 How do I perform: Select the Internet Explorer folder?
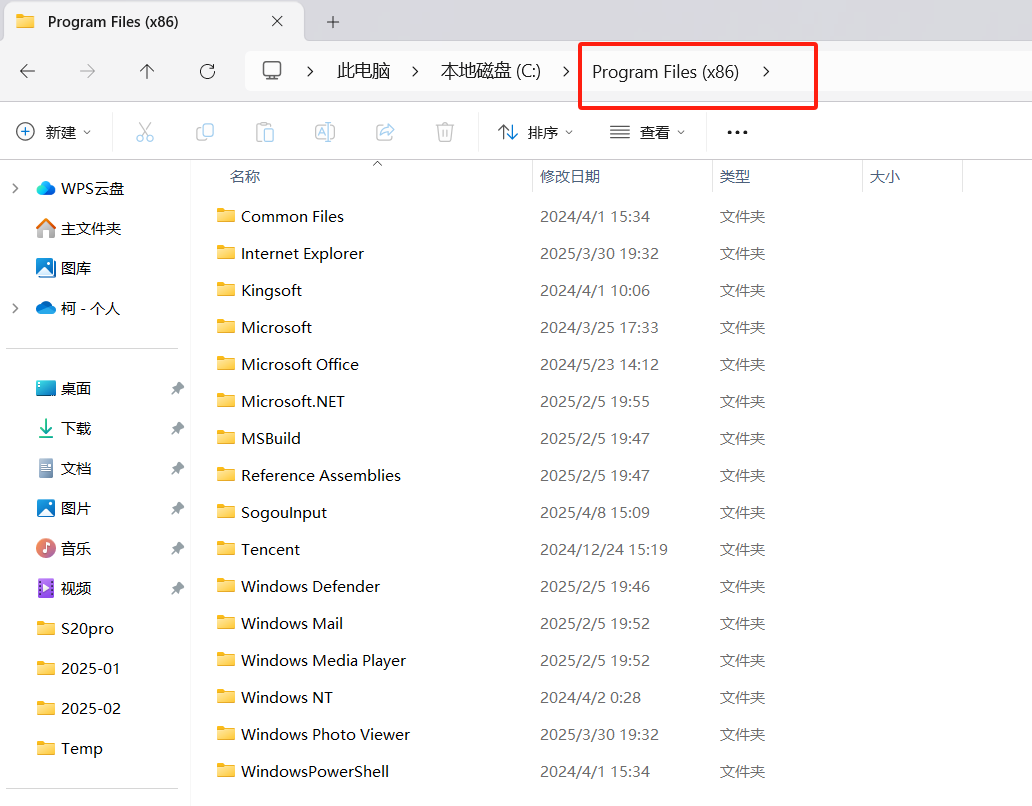[x=302, y=253]
